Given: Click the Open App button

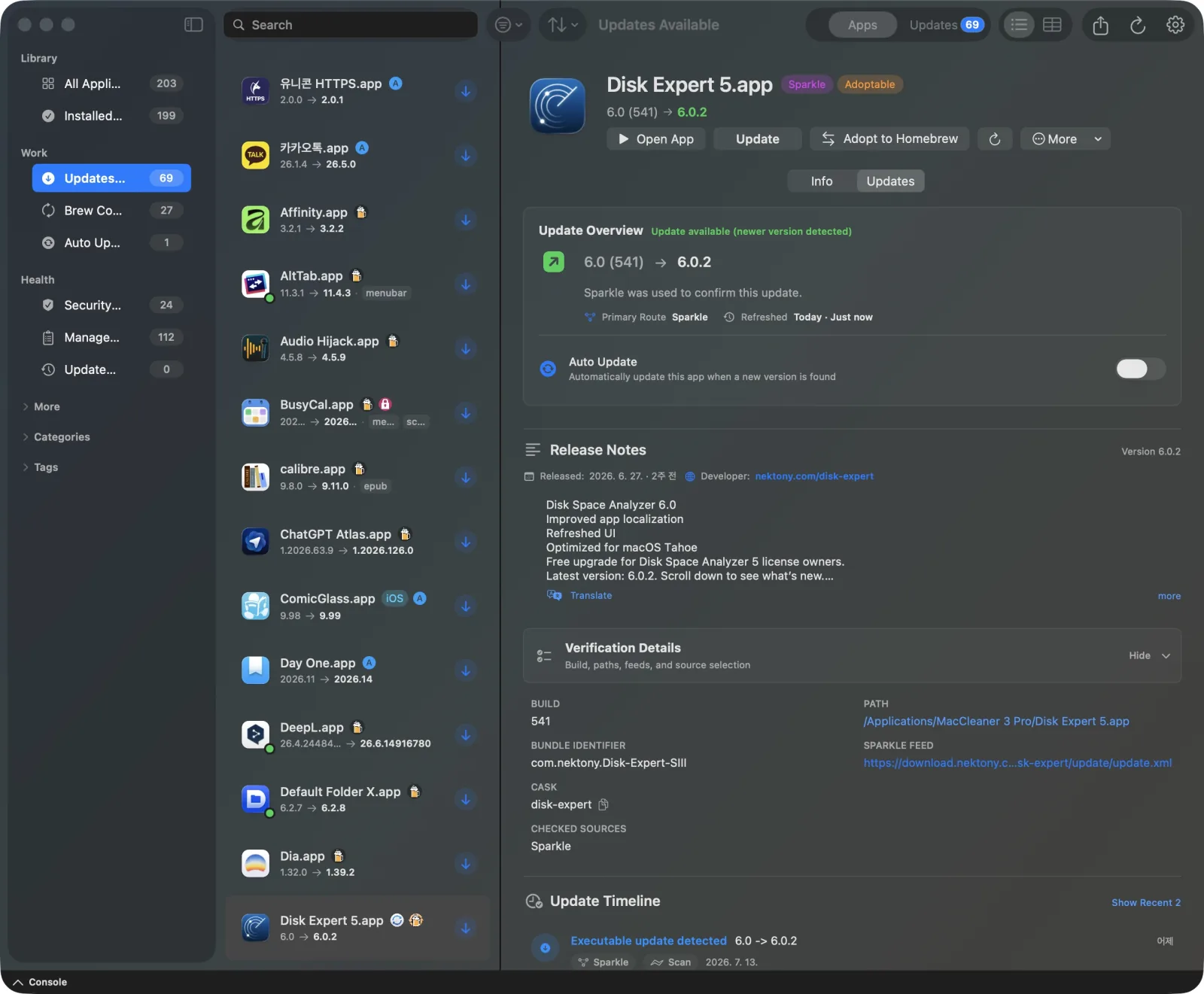Looking at the screenshot, I should click(655, 139).
